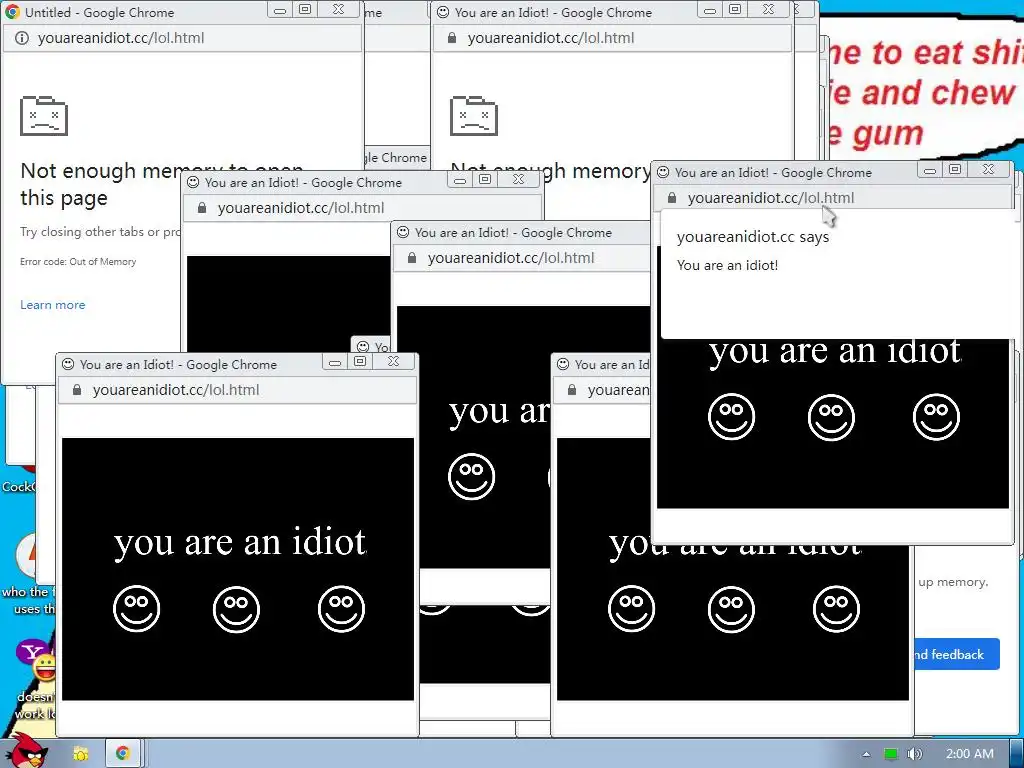Click the left smiley face in the alert window
1024x768 pixels.
731,416
